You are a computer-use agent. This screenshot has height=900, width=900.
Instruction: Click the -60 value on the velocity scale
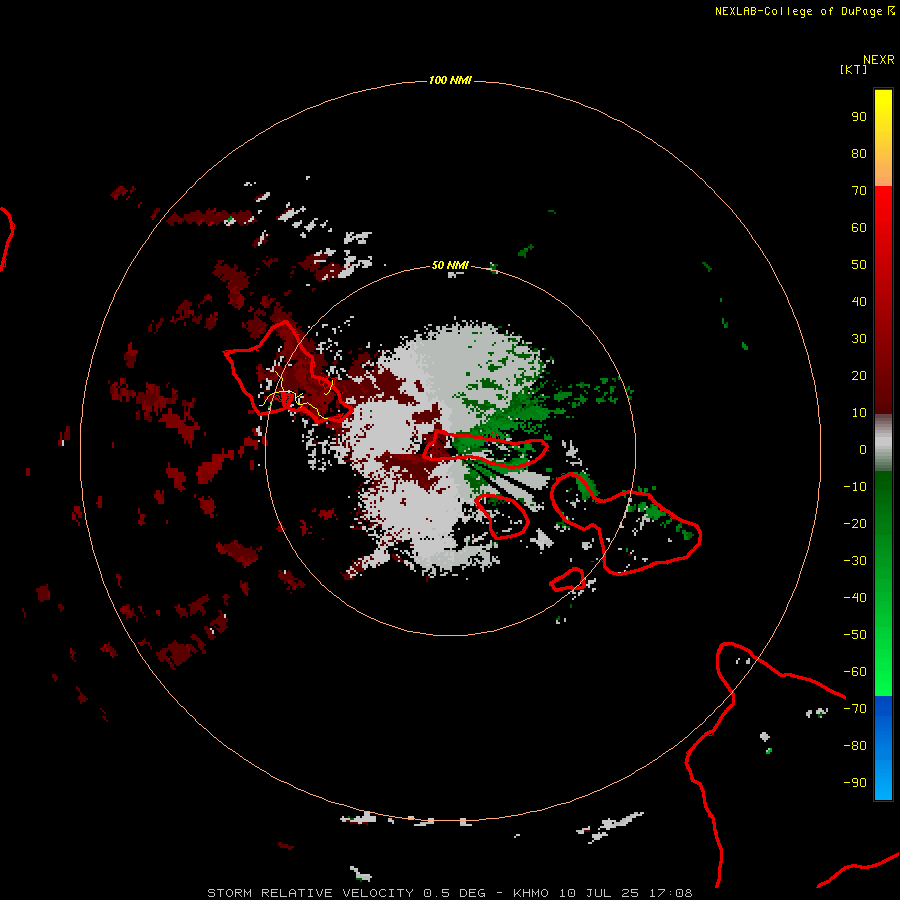tap(855, 672)
